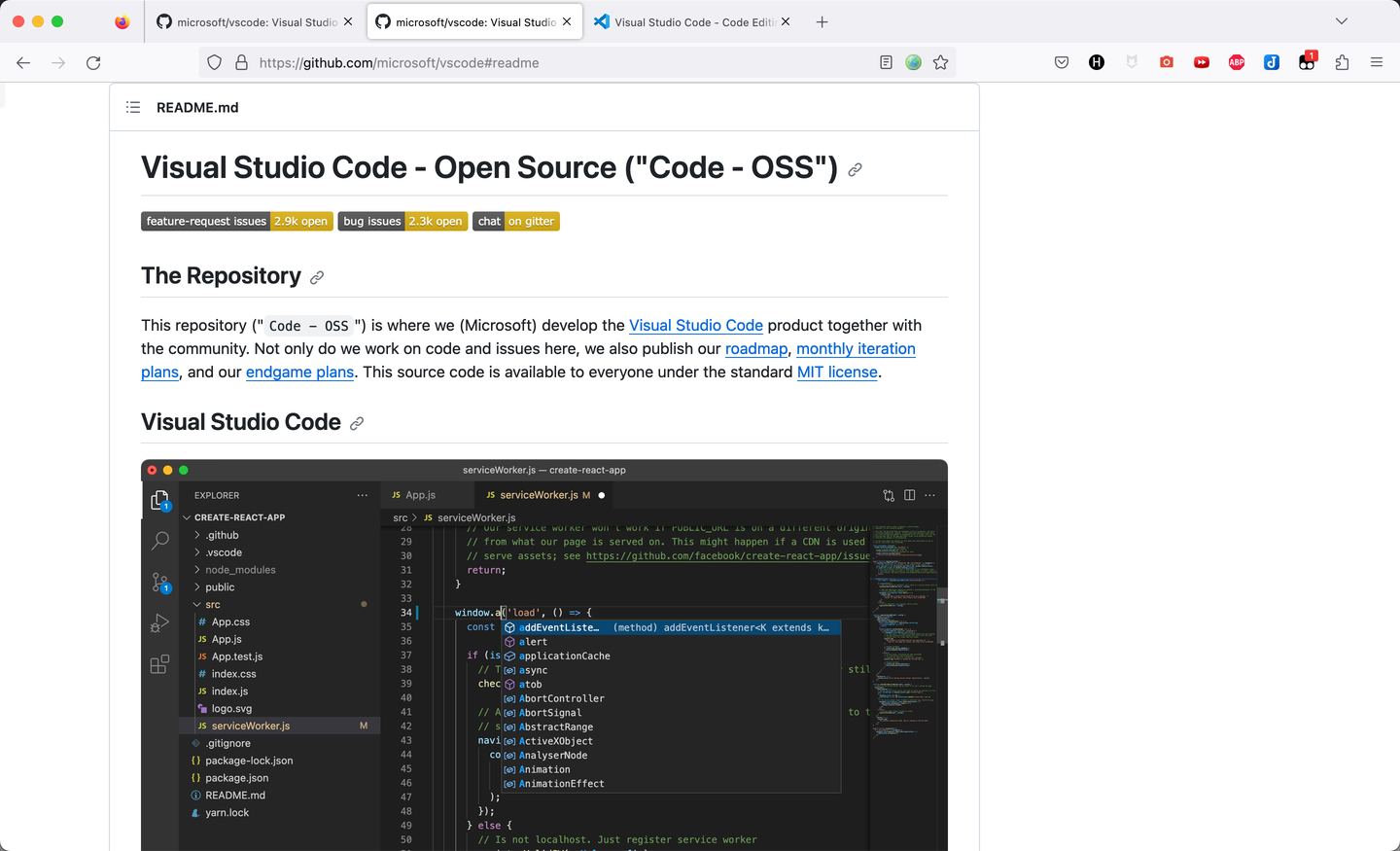Bookmark this page with the star icon
Screen dimensions: 1400x851
tap(940, 62)
